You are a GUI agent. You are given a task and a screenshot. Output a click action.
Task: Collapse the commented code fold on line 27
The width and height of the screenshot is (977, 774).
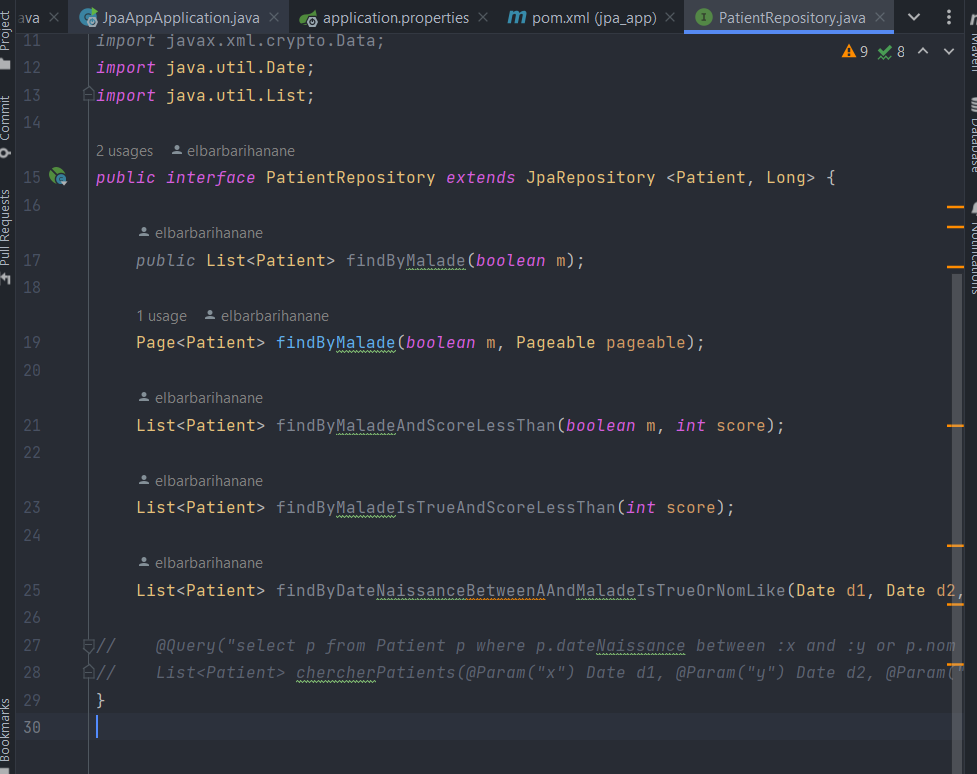(x=88, y=645)
